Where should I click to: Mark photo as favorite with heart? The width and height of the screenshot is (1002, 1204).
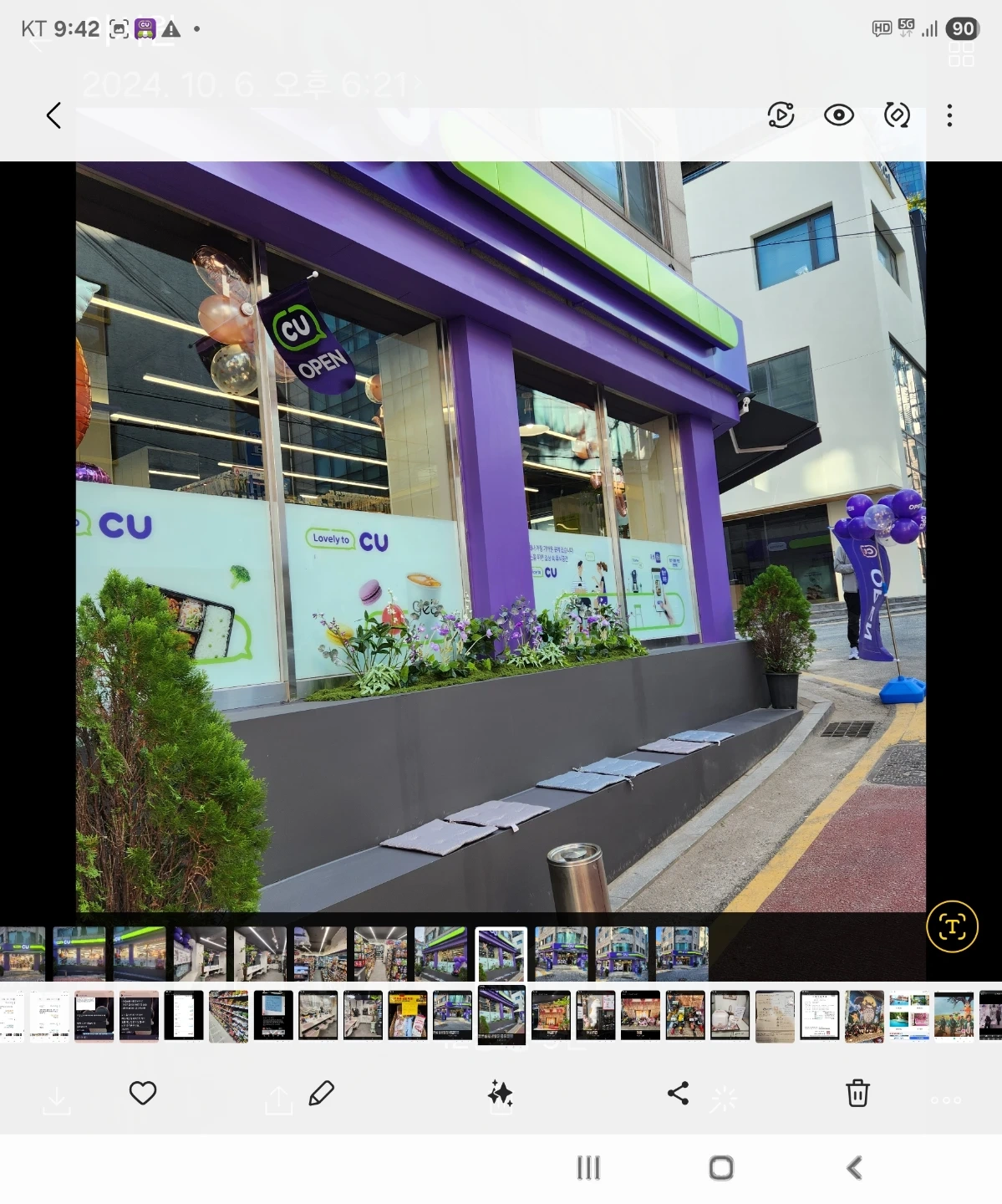pos(143,1093)
